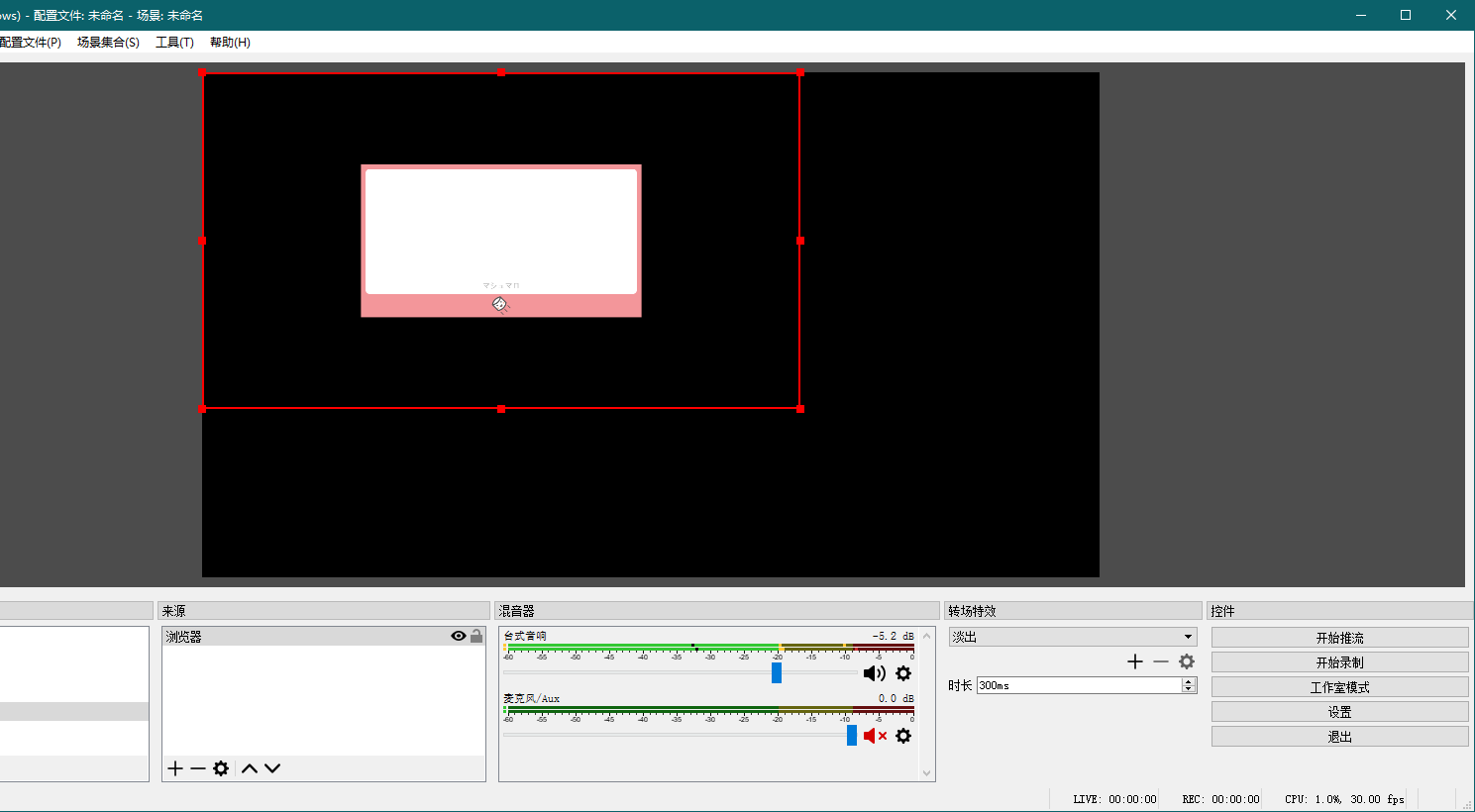Open 工具(T) menu
Screen dimensions: 1475x812
[x=174, y=42]
